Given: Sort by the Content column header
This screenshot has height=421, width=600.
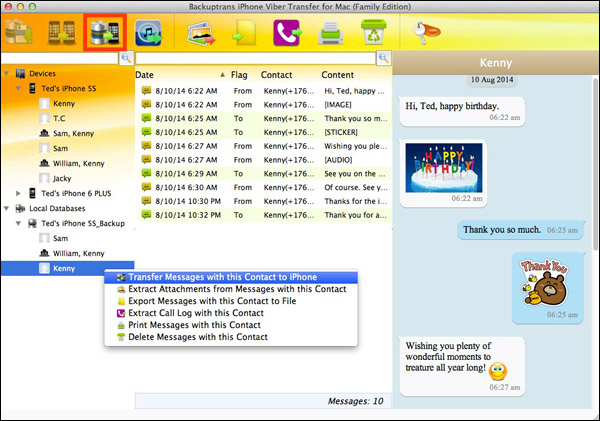Looking at the screenshot, I should click(x=338, y=75).
